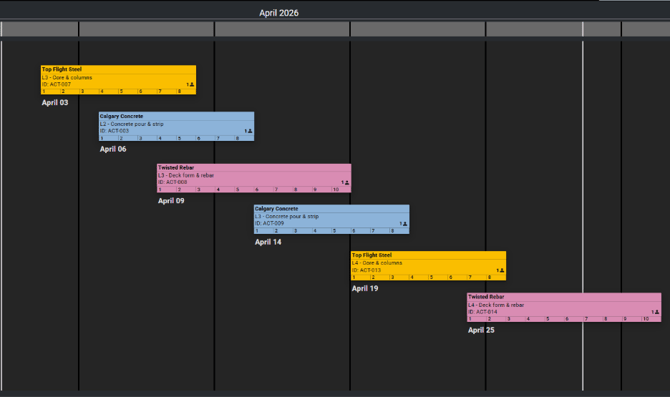Select Top Flight Steel title on ACT-007 bar
This screenshot has height=397, width=670.
click(x=62, y=69)
